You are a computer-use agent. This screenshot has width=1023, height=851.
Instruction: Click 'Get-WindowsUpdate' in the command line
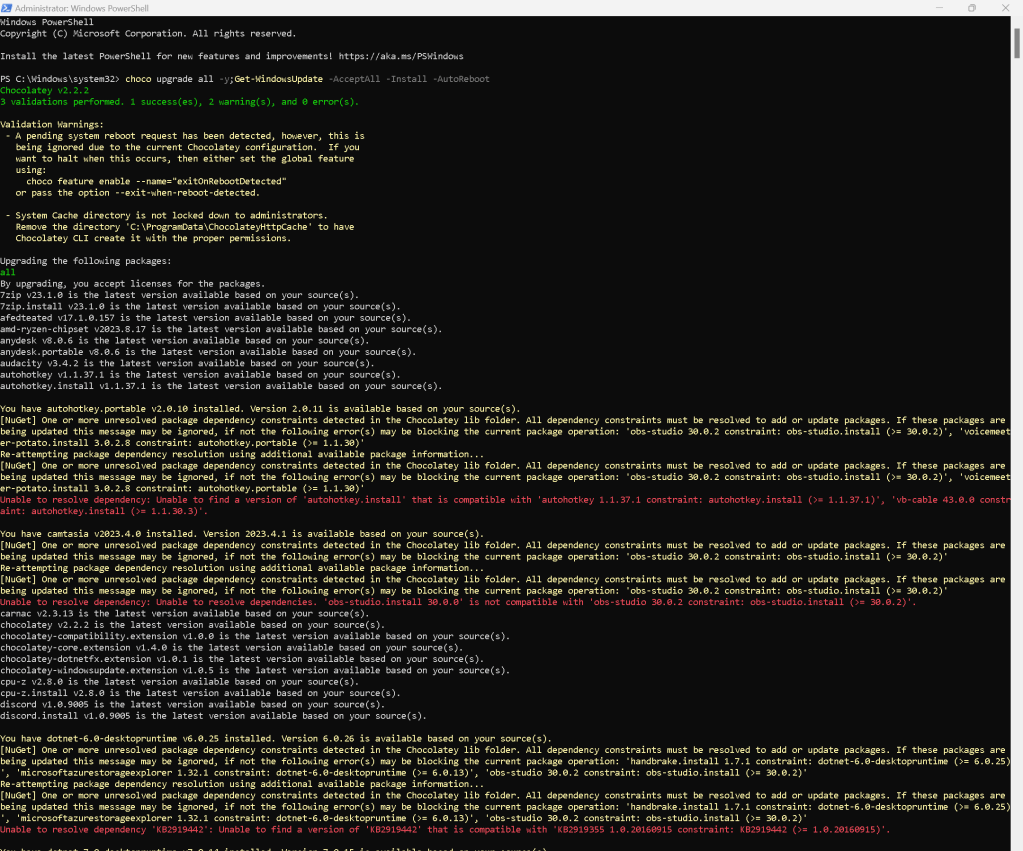point(279,79)
